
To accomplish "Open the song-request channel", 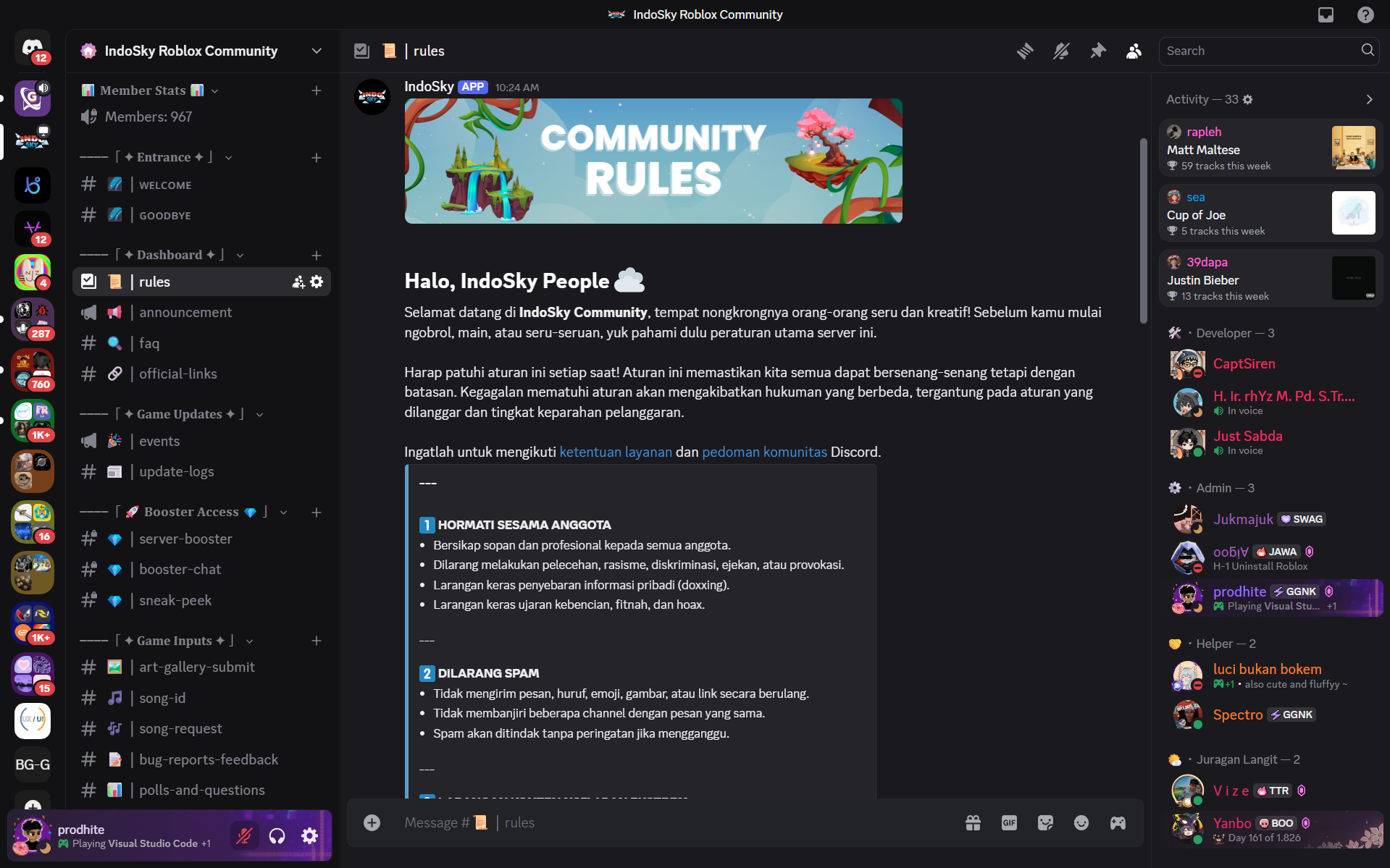I will coord(201,728).
